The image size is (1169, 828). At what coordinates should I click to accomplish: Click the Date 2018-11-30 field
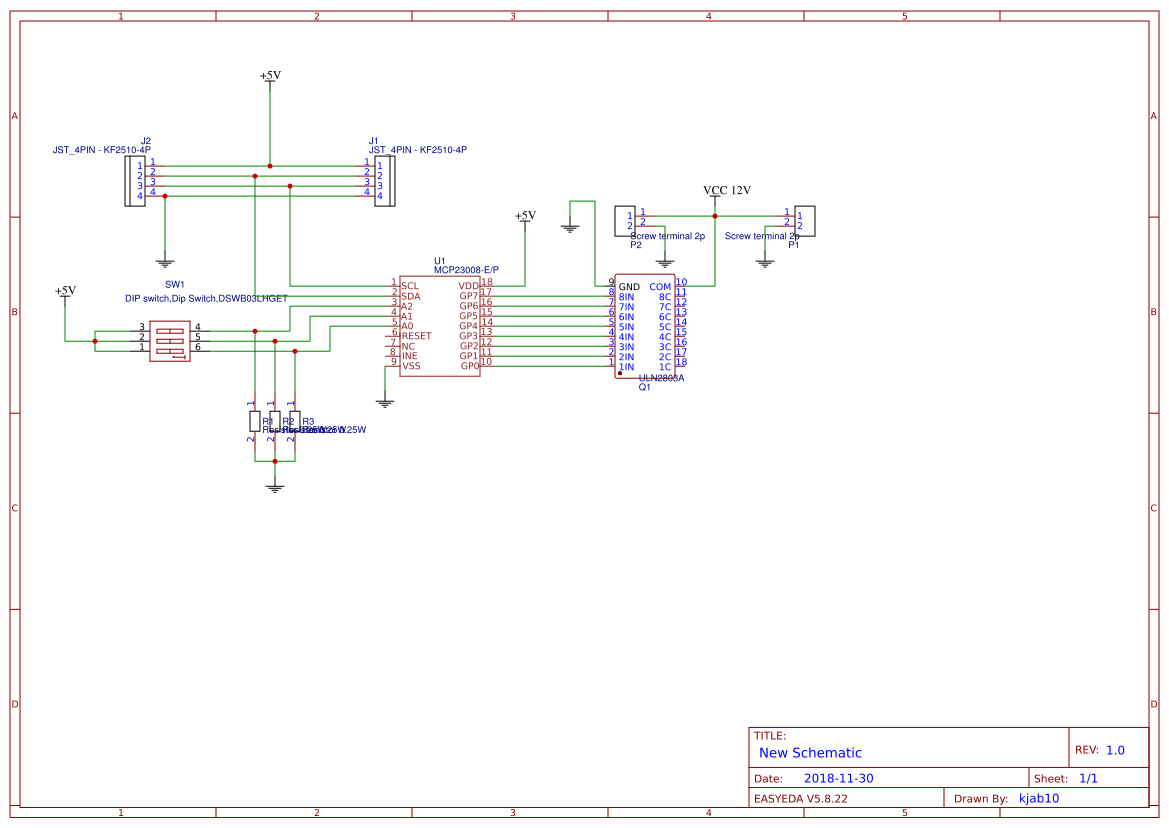(838, 777)
